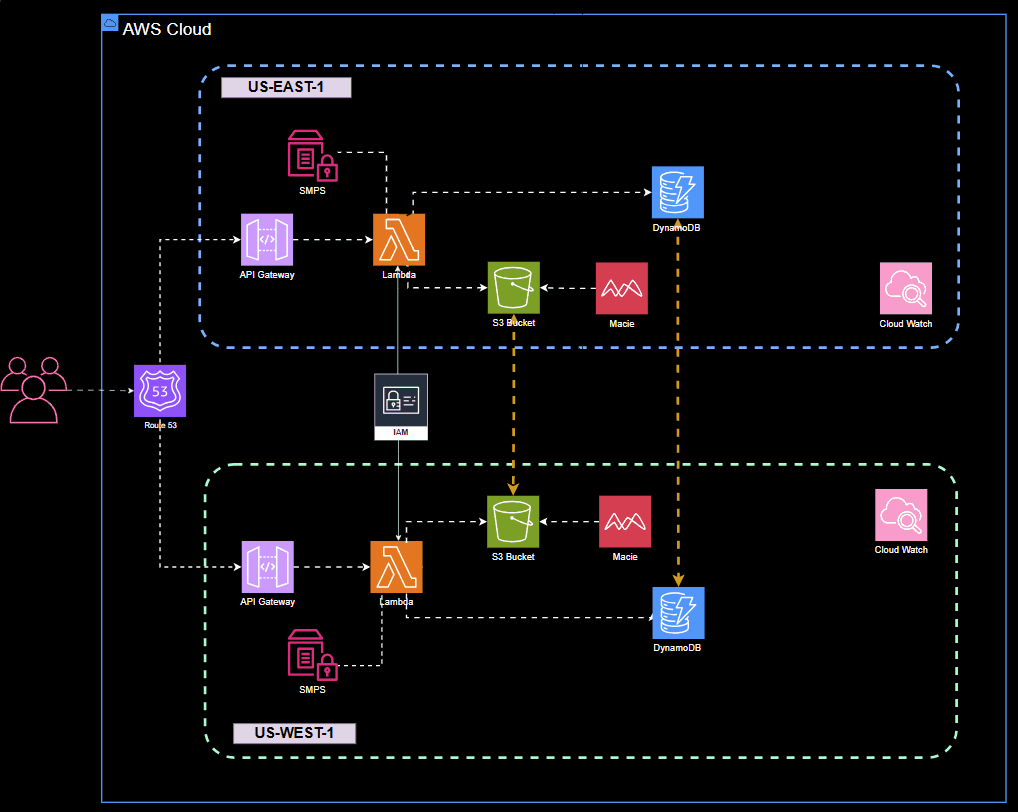Select the S3 Bucket icon in US-EAST-1

click(514, 288)
